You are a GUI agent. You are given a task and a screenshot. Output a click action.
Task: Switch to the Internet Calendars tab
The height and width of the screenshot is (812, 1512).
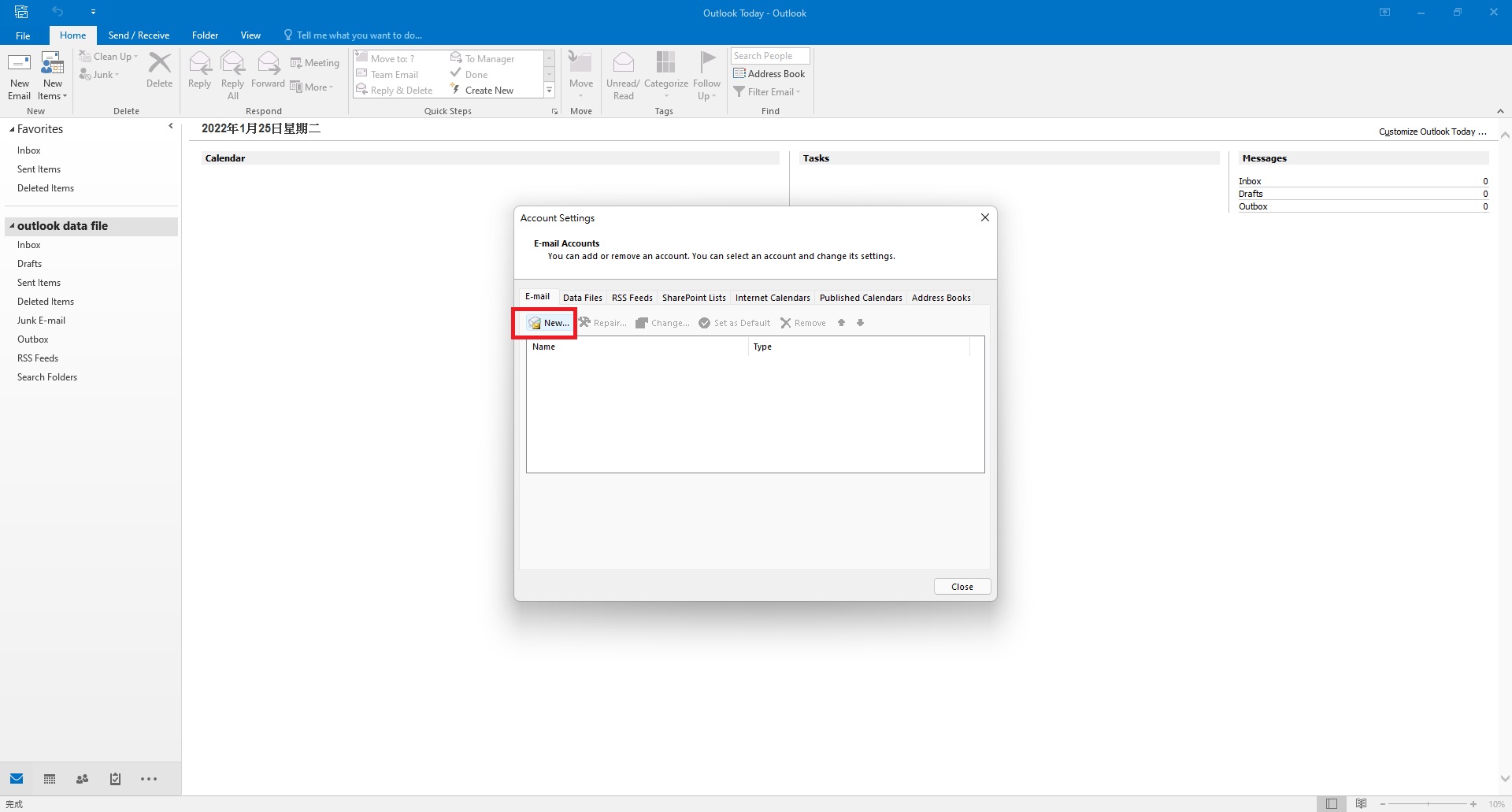pos(773,298)
